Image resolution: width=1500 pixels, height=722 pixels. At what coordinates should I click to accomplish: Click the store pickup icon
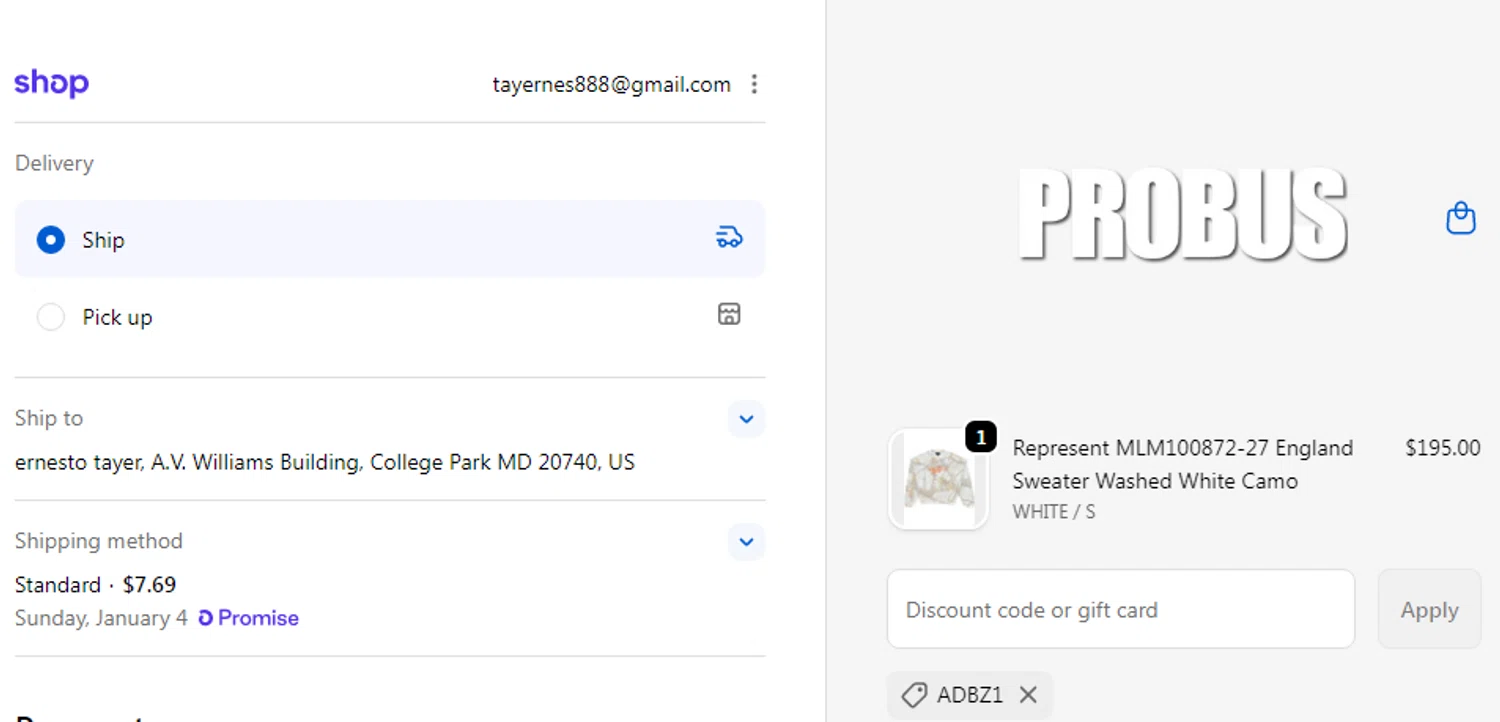pyautogui.click(x=729, y=314)
